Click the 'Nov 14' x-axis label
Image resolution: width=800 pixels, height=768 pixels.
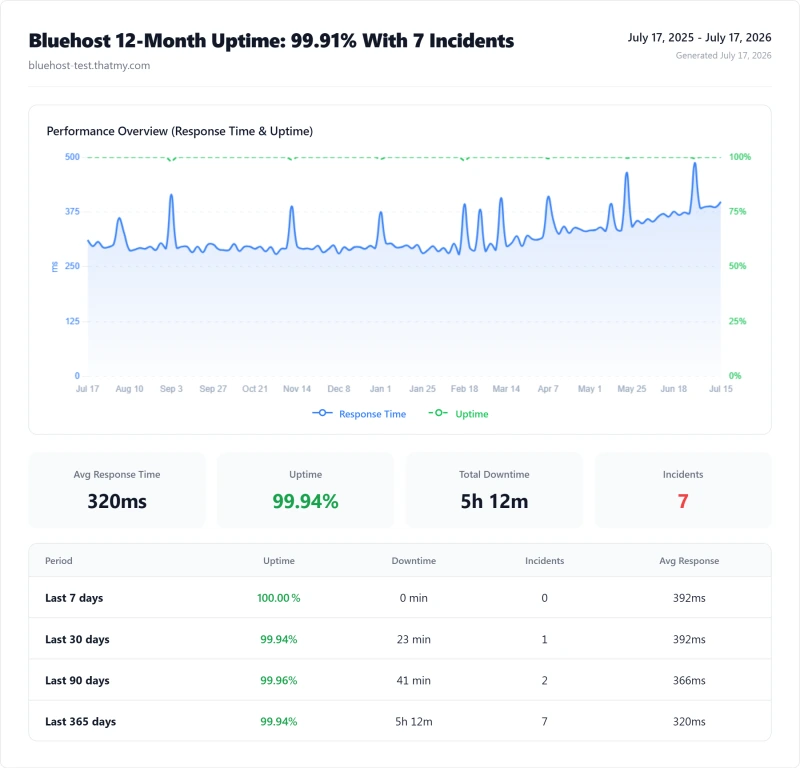click(x=297, y=389)
